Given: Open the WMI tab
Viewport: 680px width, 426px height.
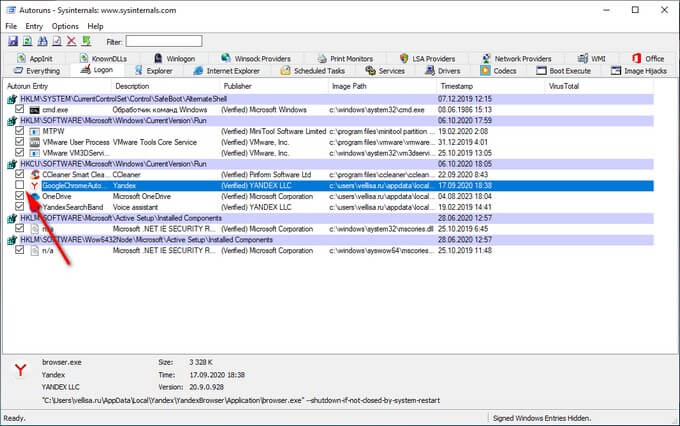Looking at the screenshot, I should pos(592,59).
